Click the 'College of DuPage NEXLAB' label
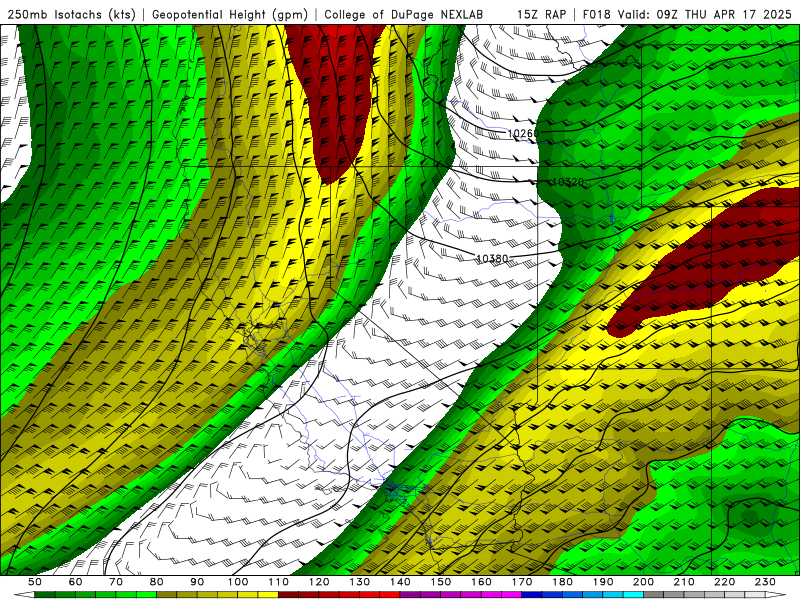Screen dimensions: 800x600 coord(404,14)
